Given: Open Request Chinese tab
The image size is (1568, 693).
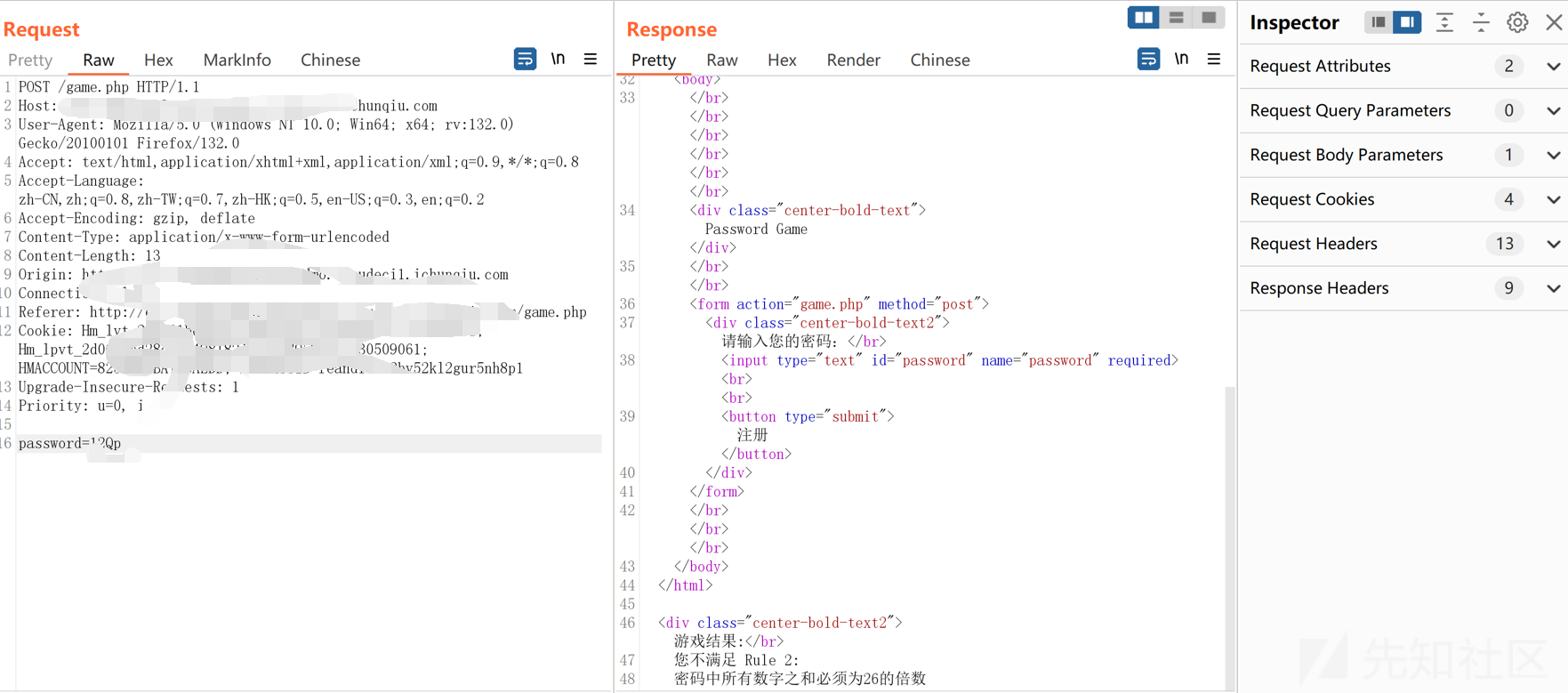Looking at the screenshot, I should (330, 60).
